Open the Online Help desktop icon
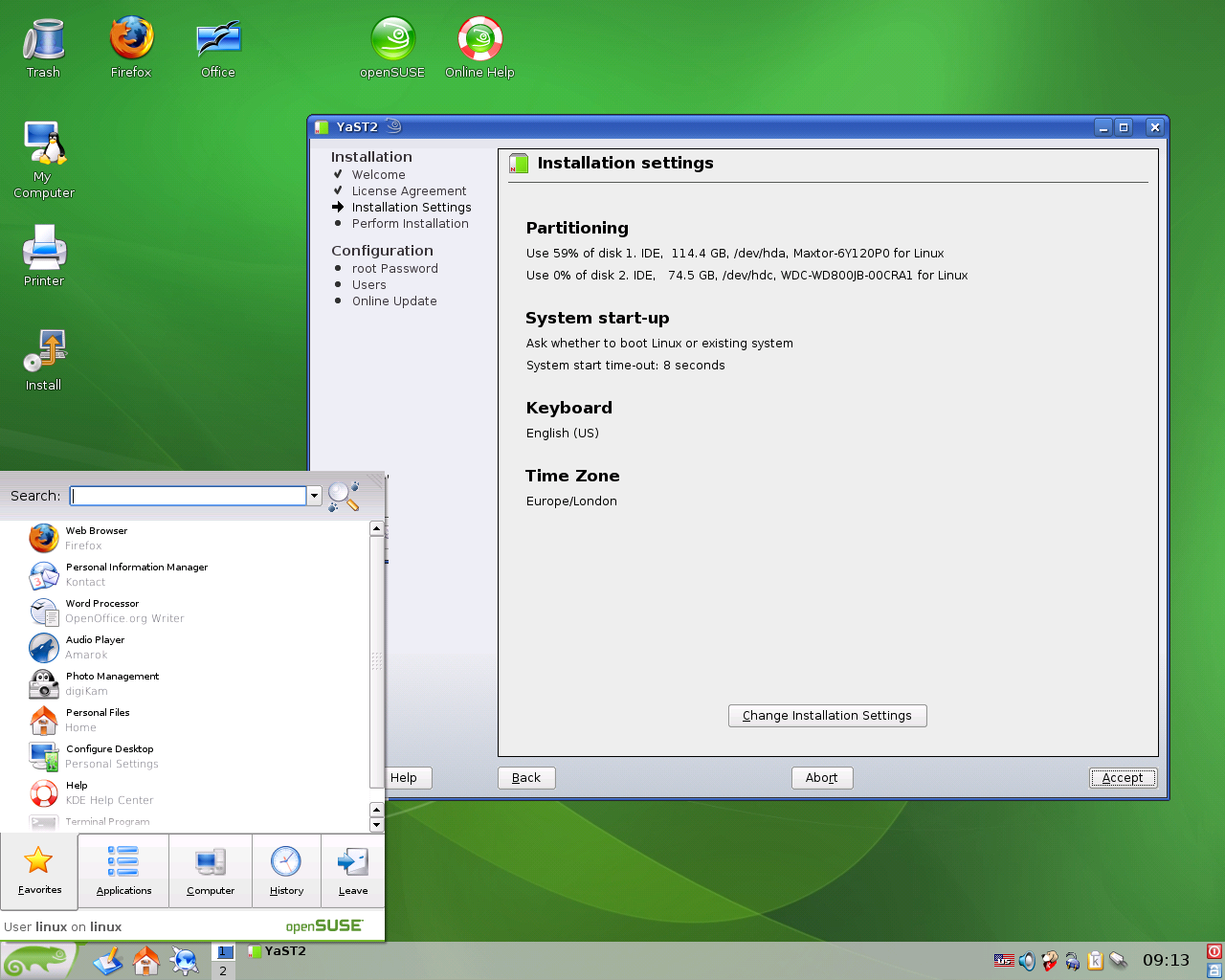The height and width of the screenshot is (980, 1225). (x=479, y=48)
